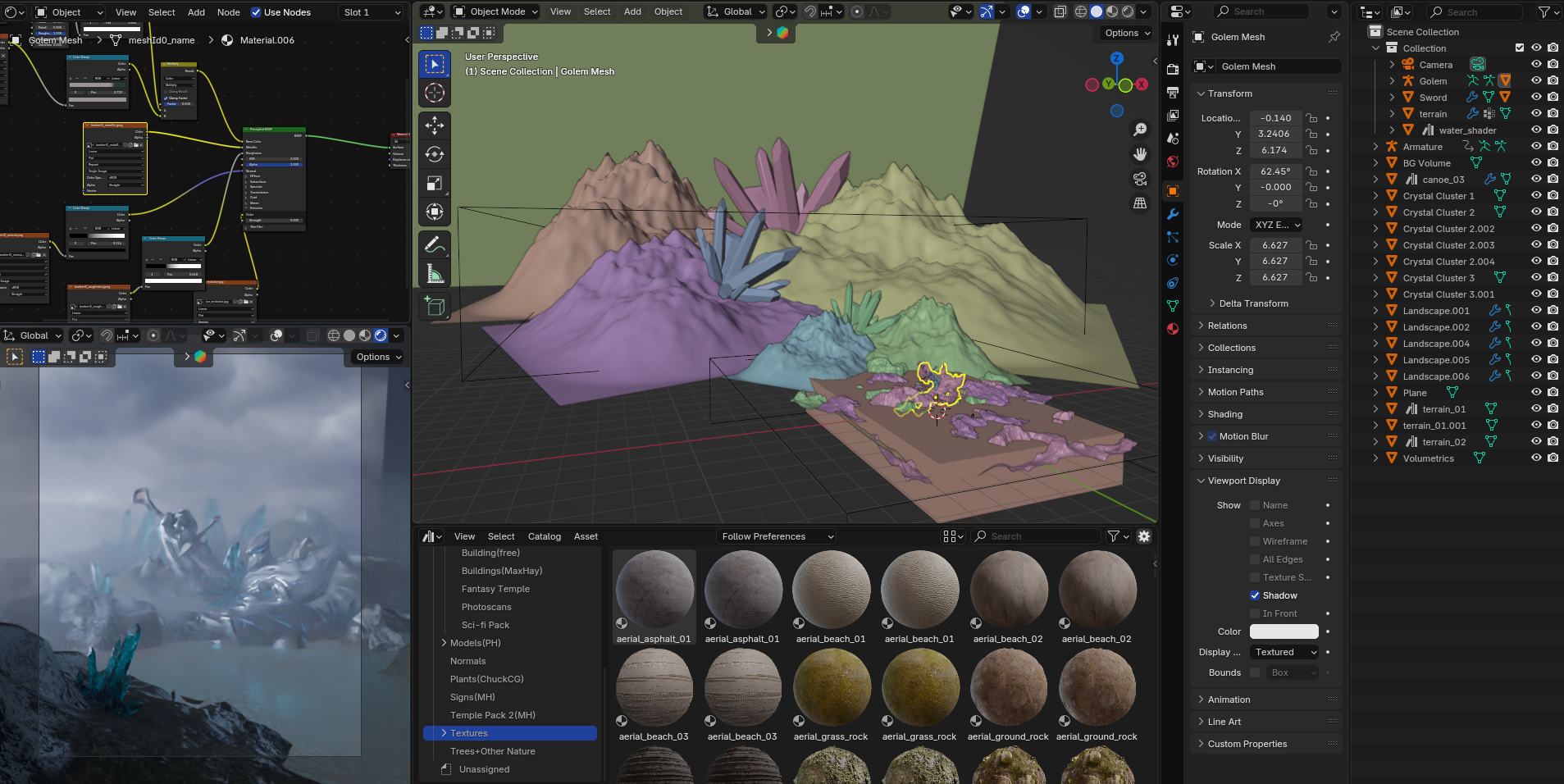This screenshot has width=1564, height=784.
Task: Open the Modifiers wrench properties tab
Action: point(1173,214)
